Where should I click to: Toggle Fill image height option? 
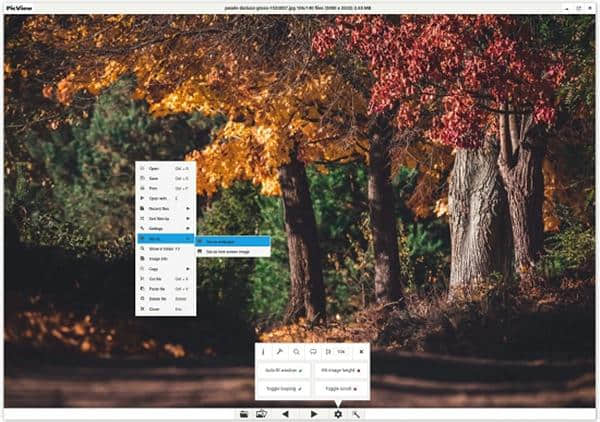click(340, 370)
